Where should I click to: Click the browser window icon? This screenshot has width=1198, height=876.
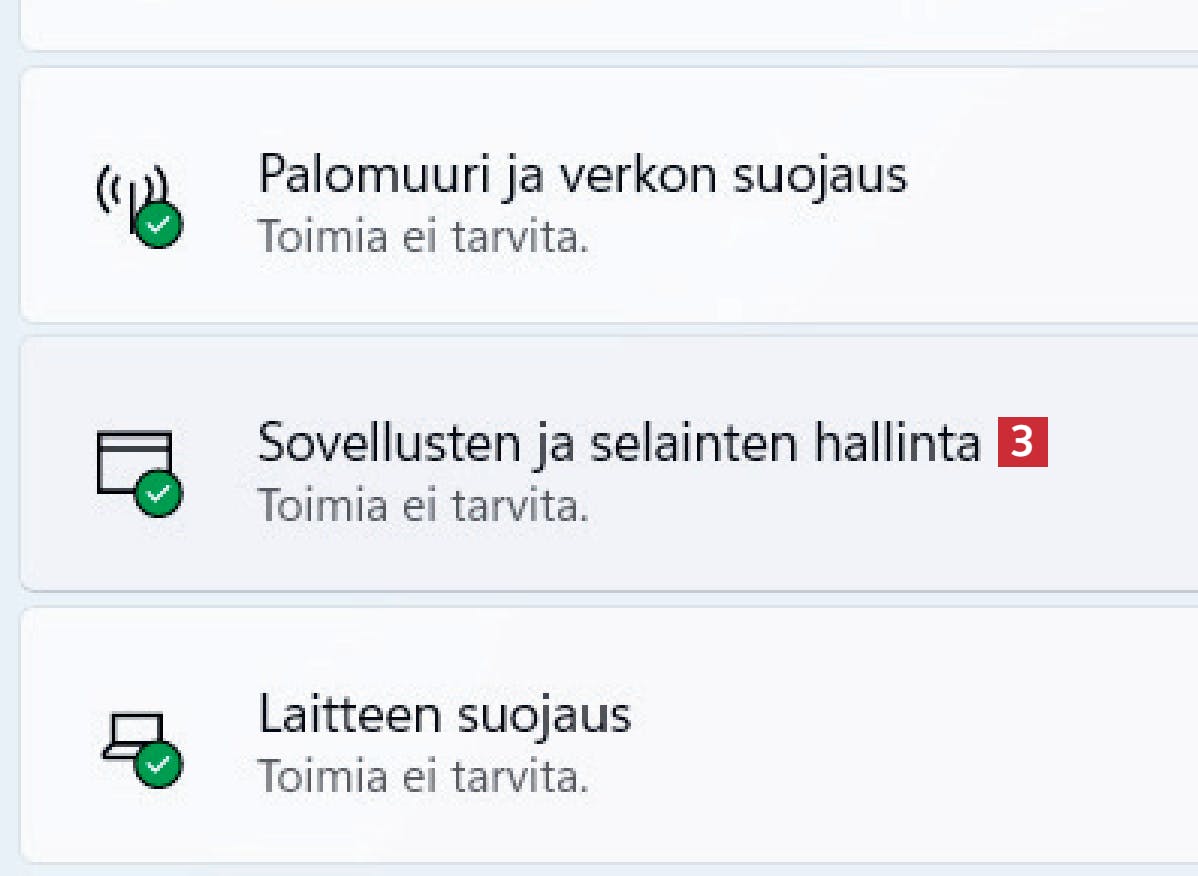click(x=134, y=461)
